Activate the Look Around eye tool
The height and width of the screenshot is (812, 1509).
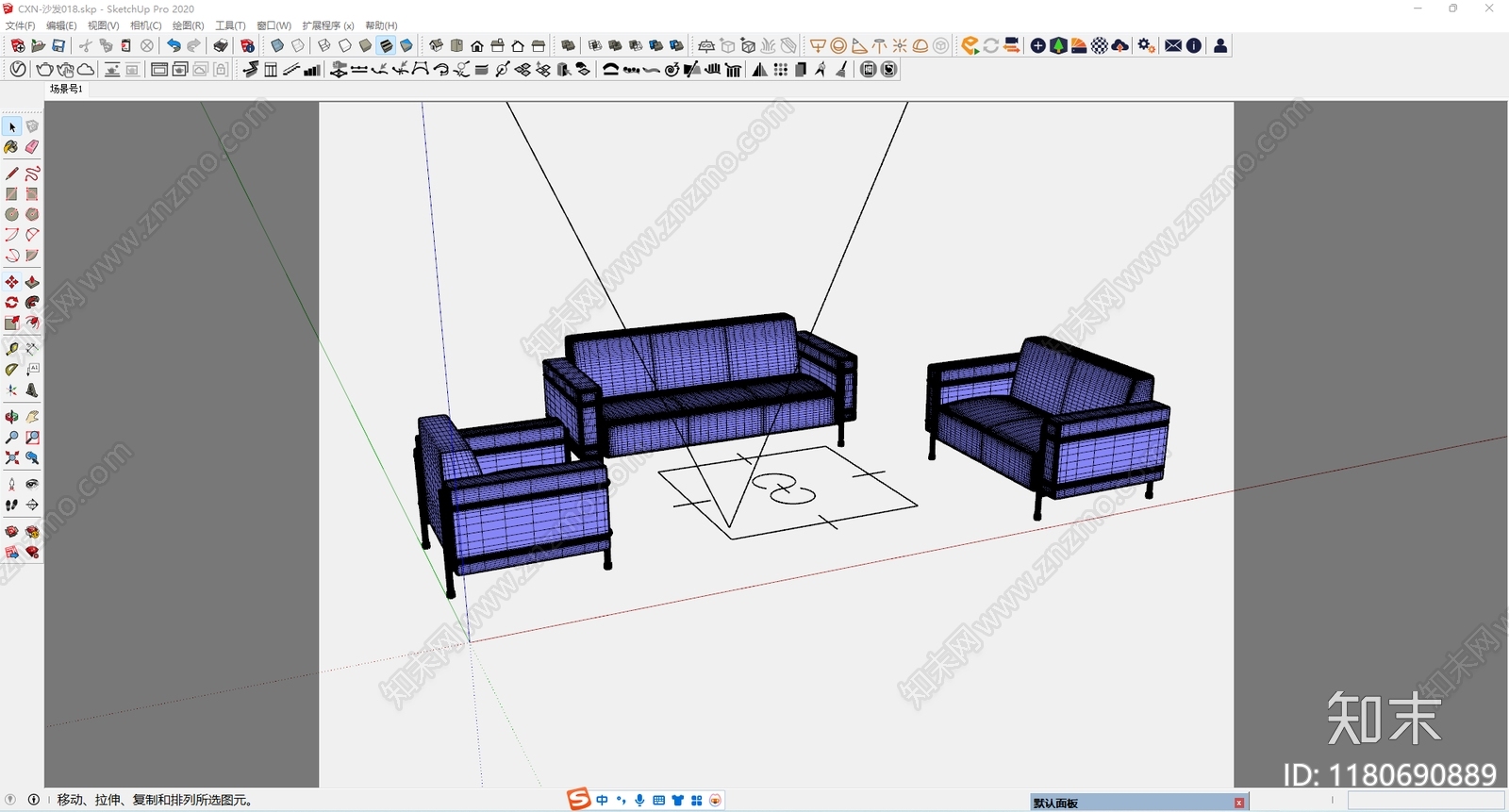tap(32, 484)
